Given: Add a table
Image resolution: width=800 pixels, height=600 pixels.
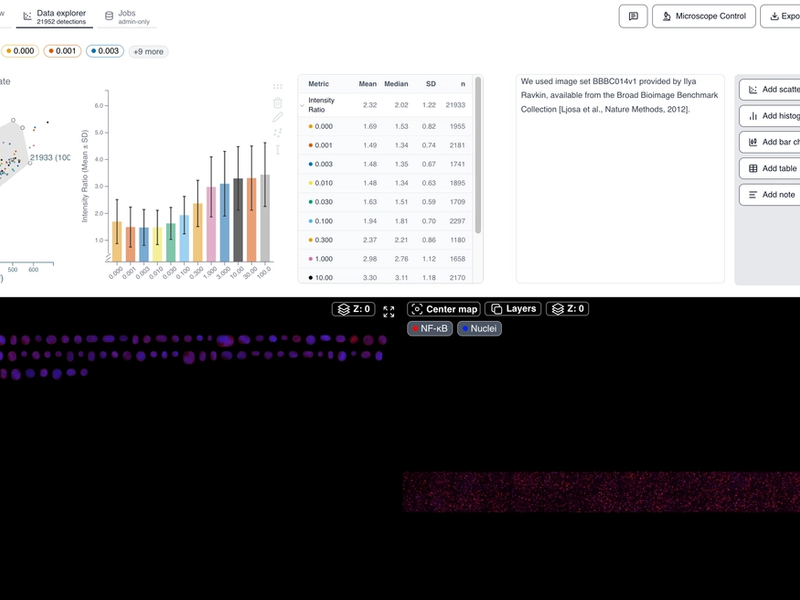Looking at the screenshot, I should tap(769, 168).
